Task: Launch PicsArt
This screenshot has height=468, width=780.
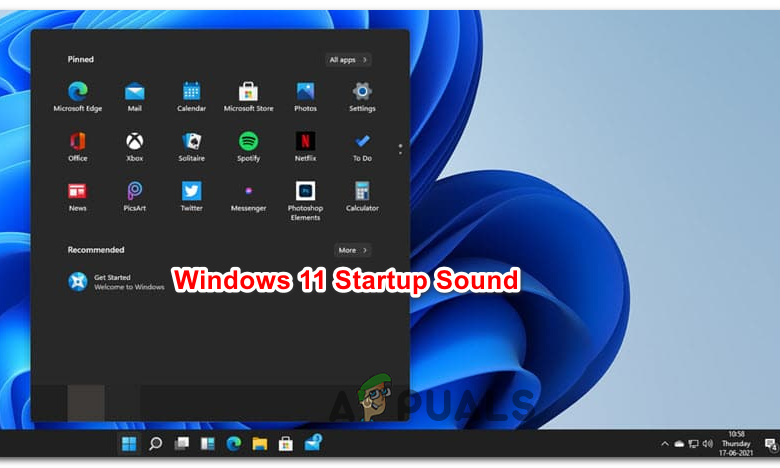Action: click(x=134, y=197)
